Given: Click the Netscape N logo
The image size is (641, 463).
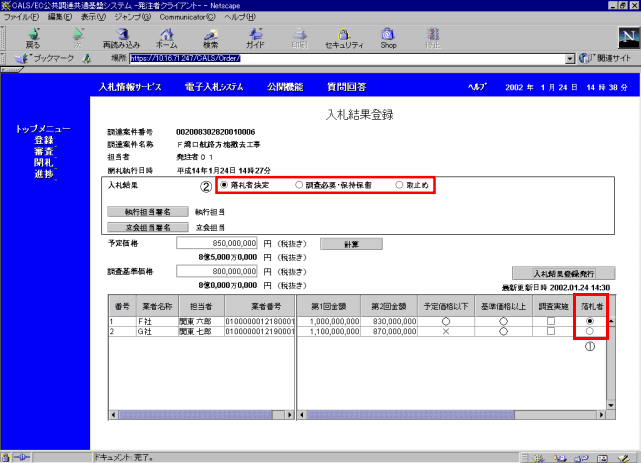Looking at the screenshot, I should (x=628, y=38).
